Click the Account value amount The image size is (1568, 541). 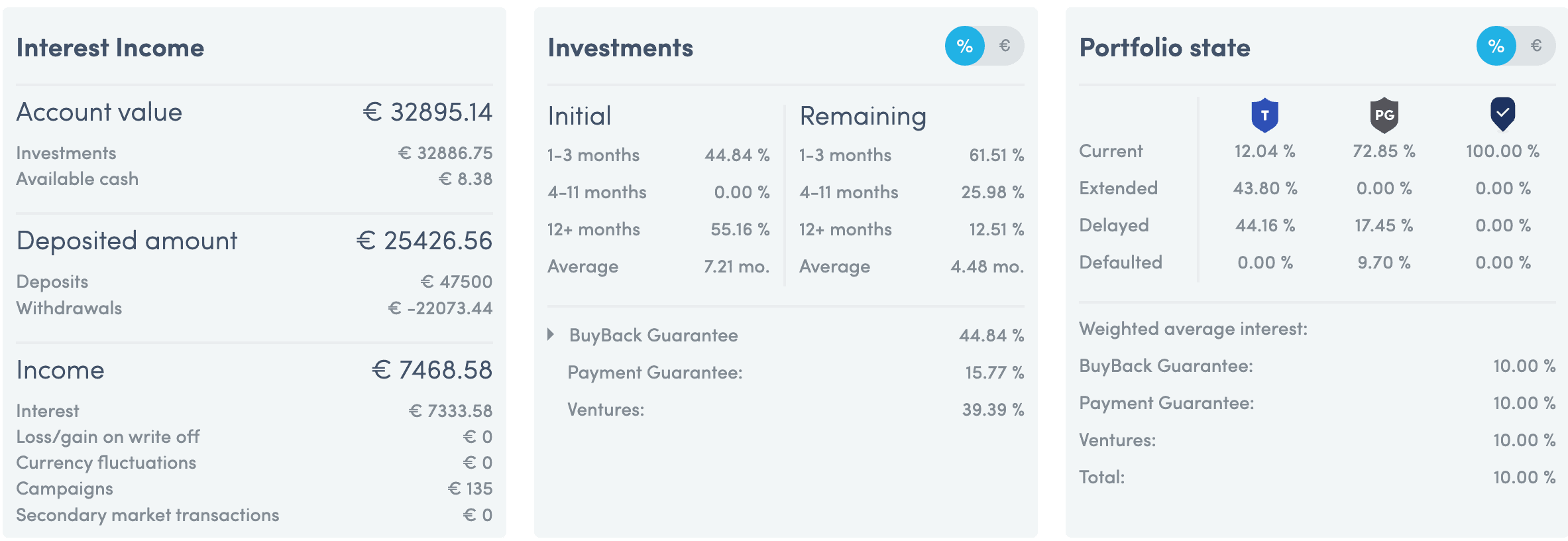[427, 112]
